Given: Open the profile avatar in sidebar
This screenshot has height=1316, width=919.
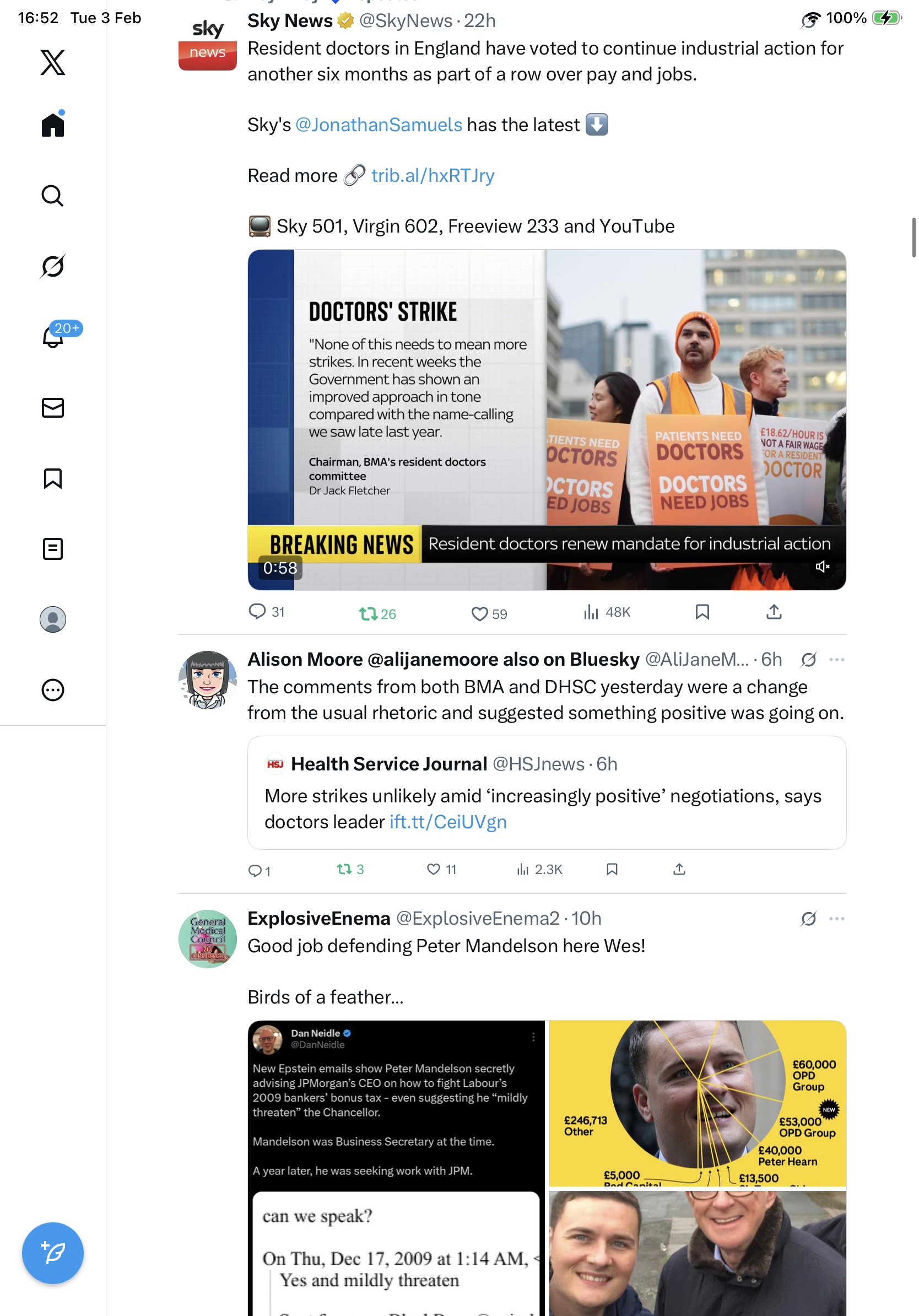Looking at the screenshot, I should pos(53,619).
